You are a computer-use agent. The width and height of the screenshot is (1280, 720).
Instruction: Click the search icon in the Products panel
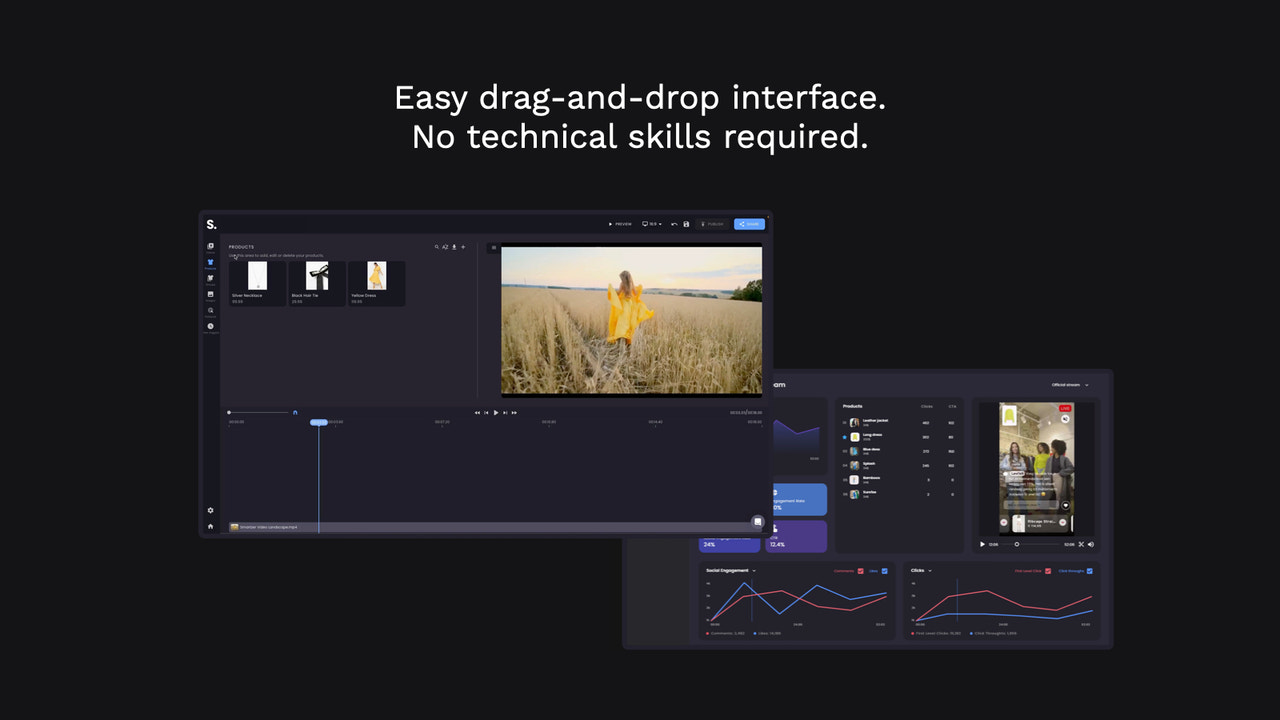[437, 247]
